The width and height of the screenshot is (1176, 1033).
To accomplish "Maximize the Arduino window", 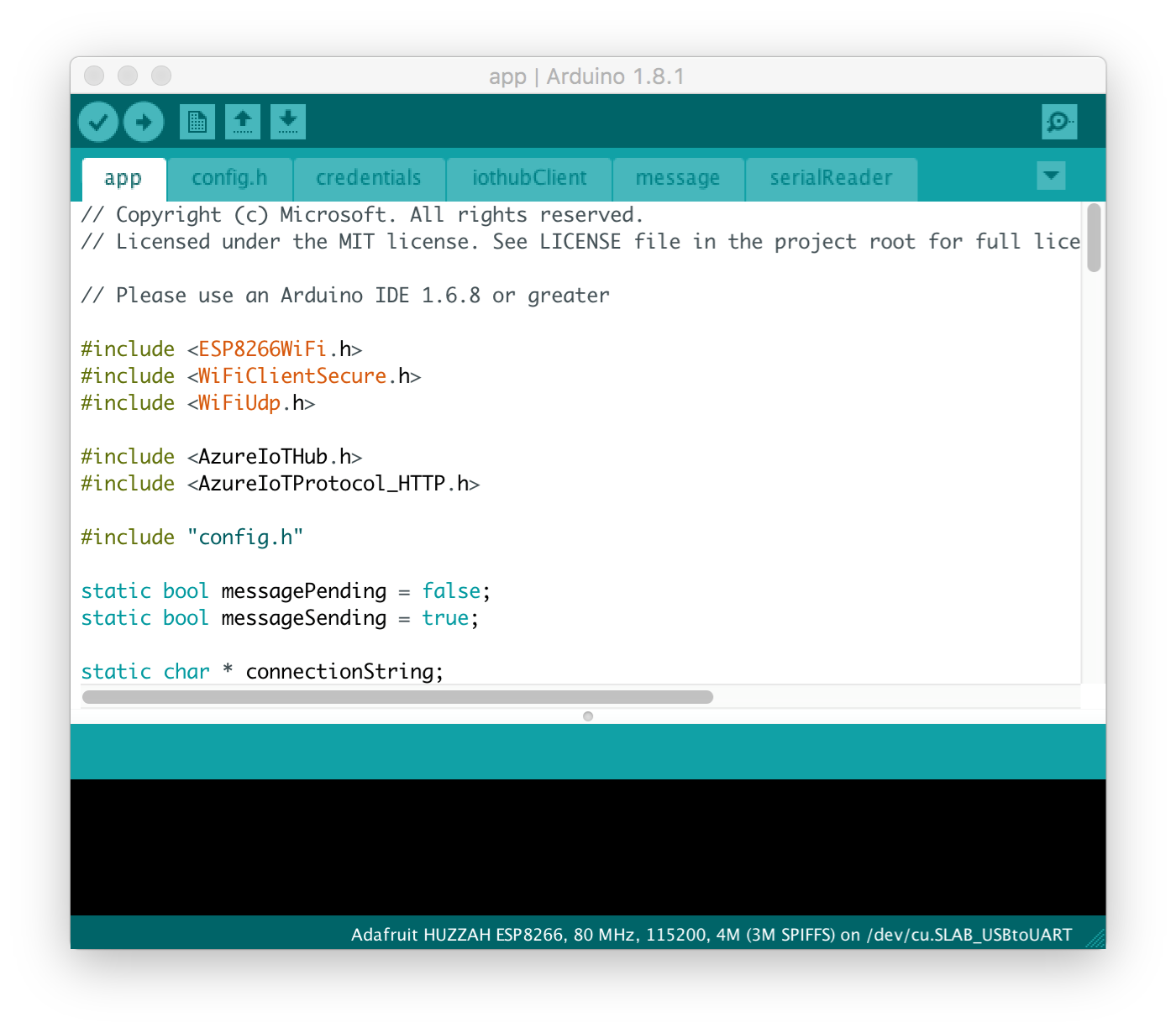I will 161,76.
